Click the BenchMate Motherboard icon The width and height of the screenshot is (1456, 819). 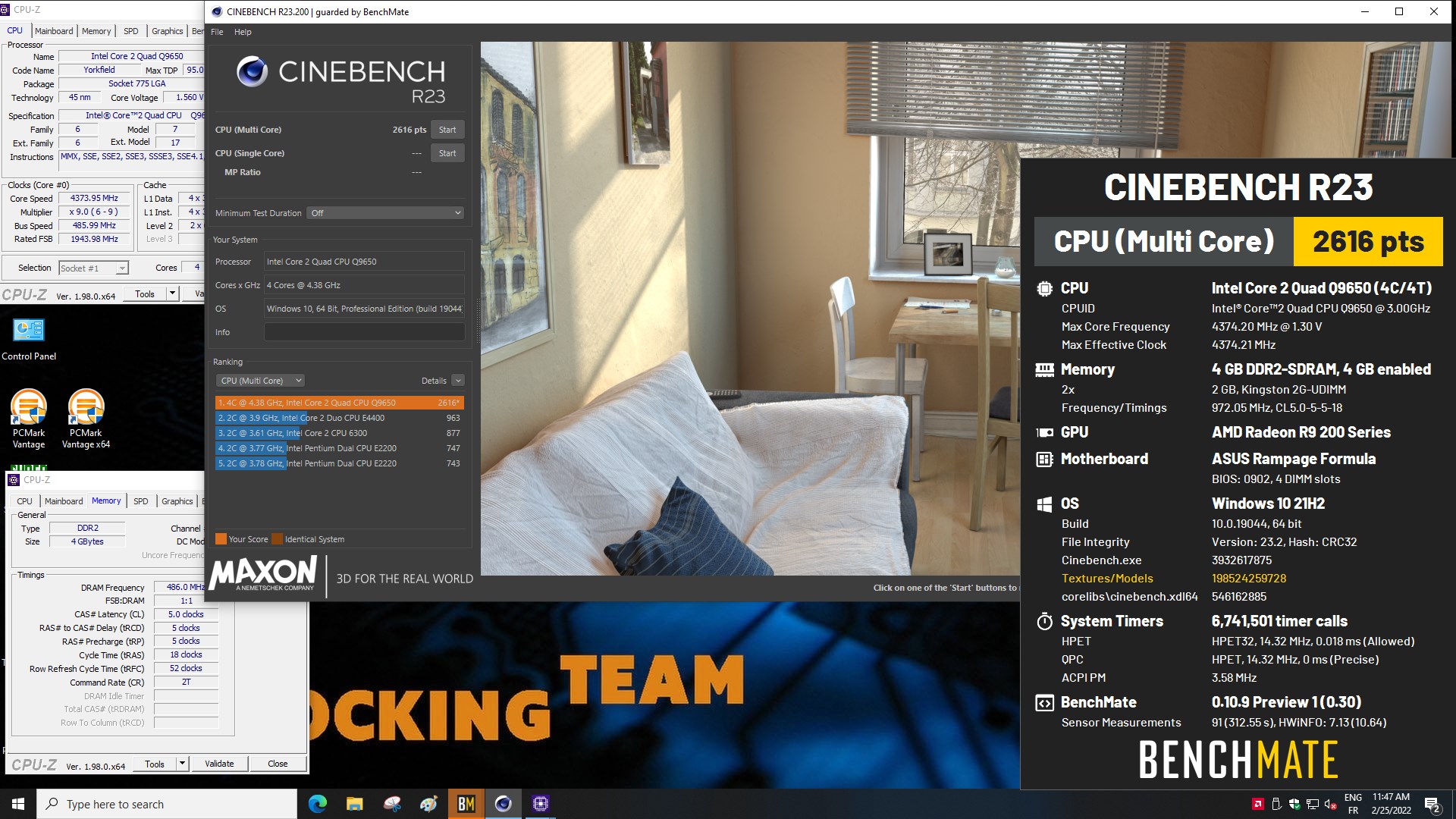(1044, 459)
